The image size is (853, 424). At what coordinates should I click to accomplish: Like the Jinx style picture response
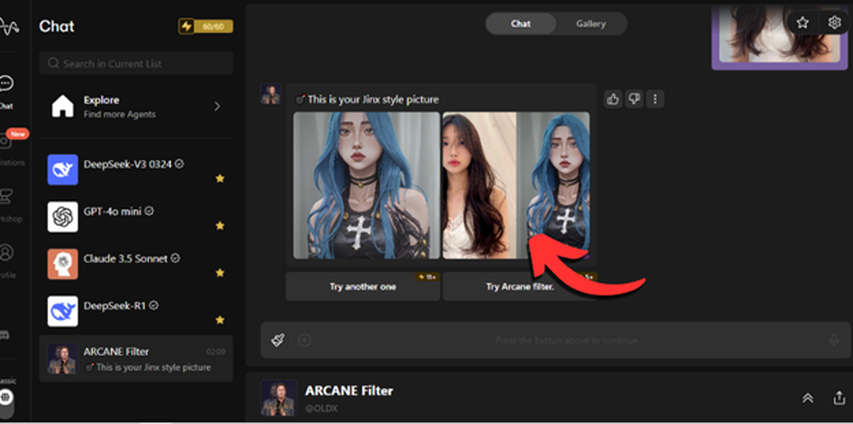click(613, 99)
